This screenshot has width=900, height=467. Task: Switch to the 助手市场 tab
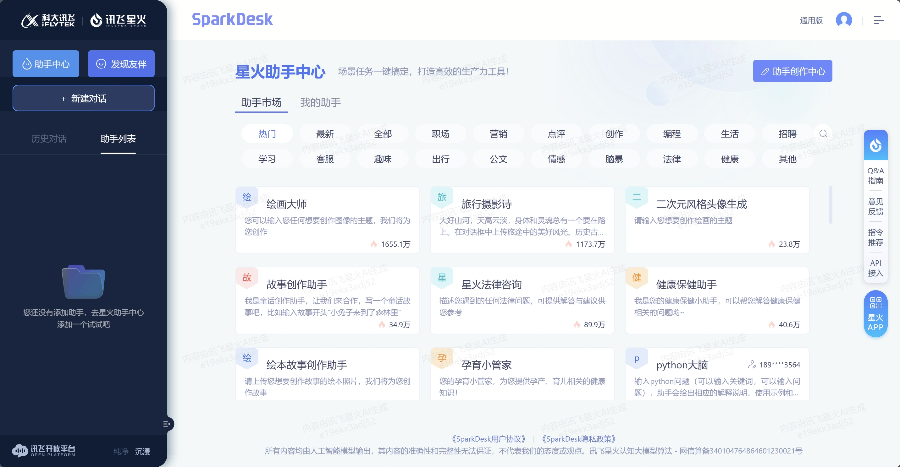point(261,103)
